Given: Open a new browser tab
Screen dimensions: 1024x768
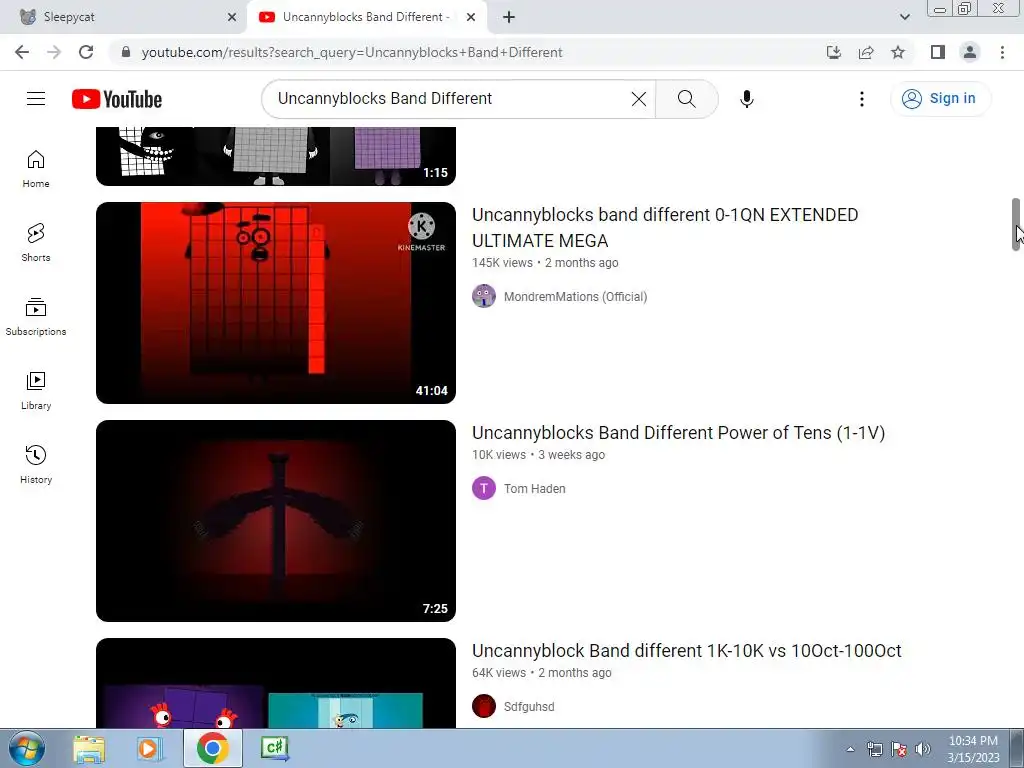Looking at the screenshot, I should pyautogui.click(x=509, y=17).
